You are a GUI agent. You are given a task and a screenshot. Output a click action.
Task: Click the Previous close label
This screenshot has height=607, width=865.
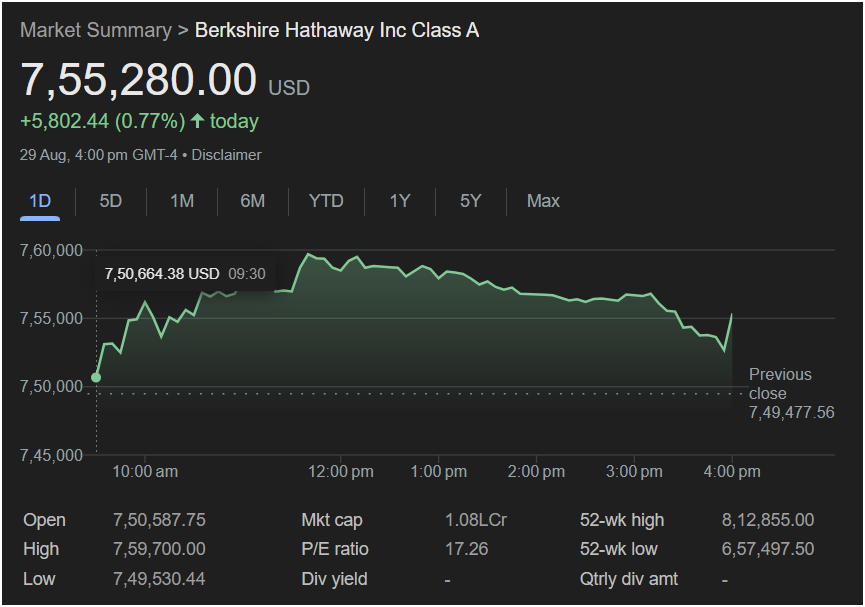pyautogui.click(x=780, y=383)
